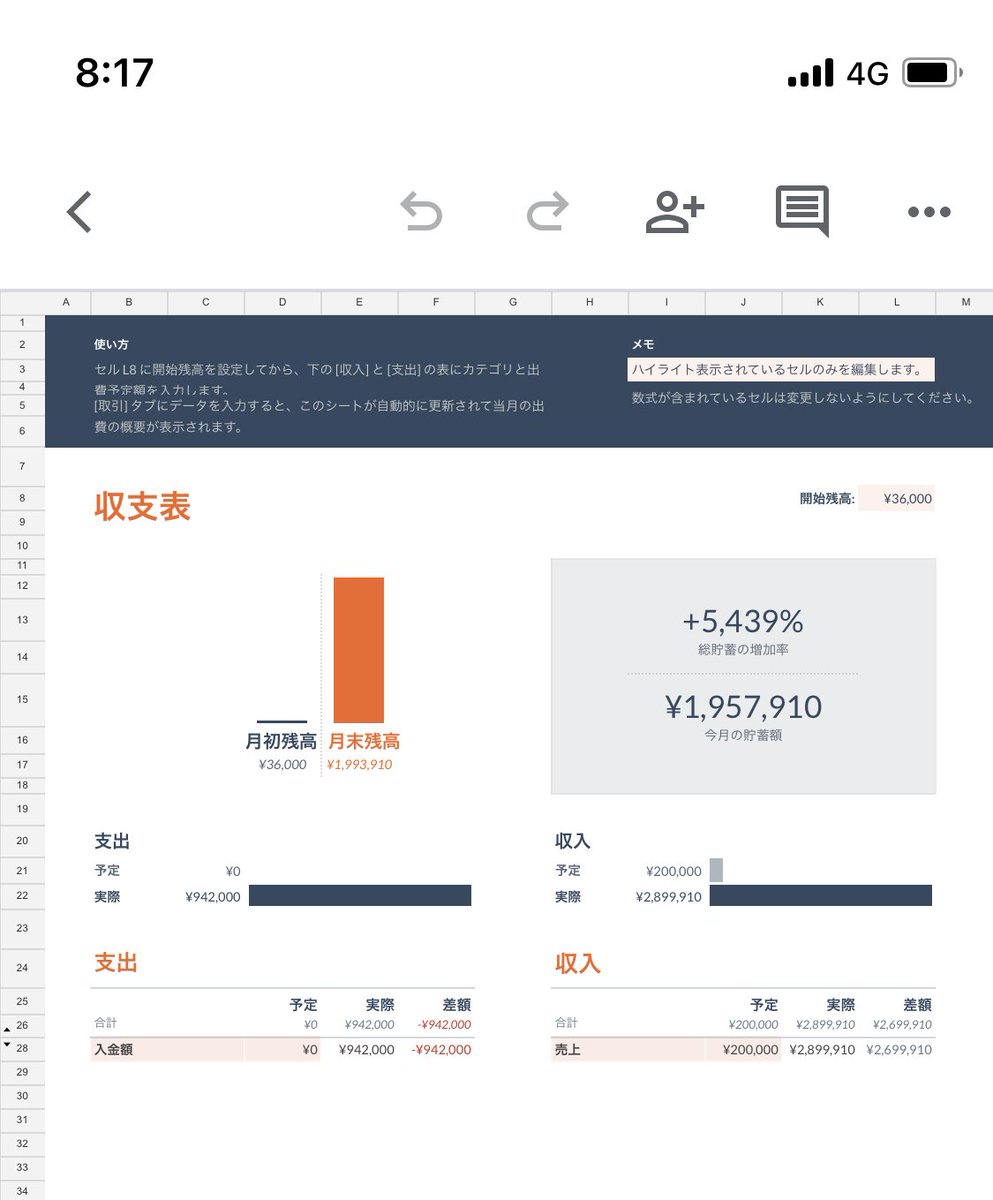
Task: Select the ¥1,957,910 savings summary box
Action: (742, 707)
